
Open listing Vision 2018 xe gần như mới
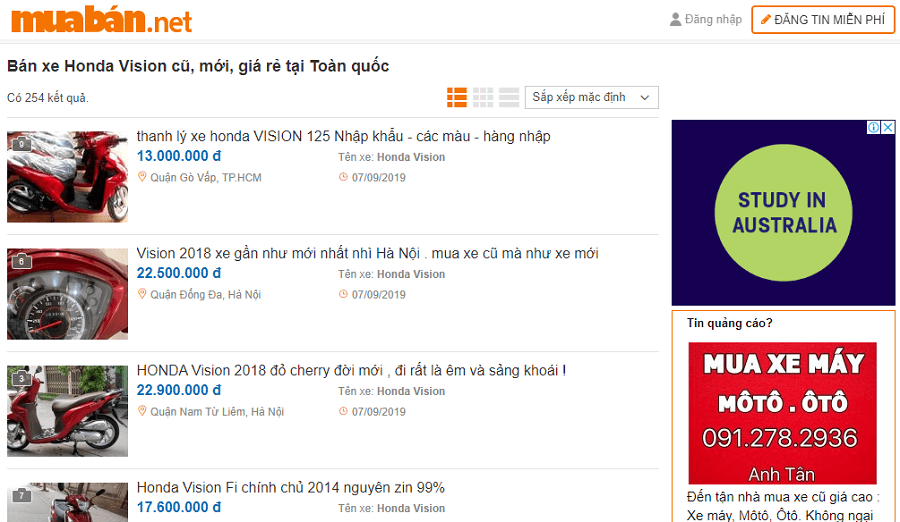[367, 253]
